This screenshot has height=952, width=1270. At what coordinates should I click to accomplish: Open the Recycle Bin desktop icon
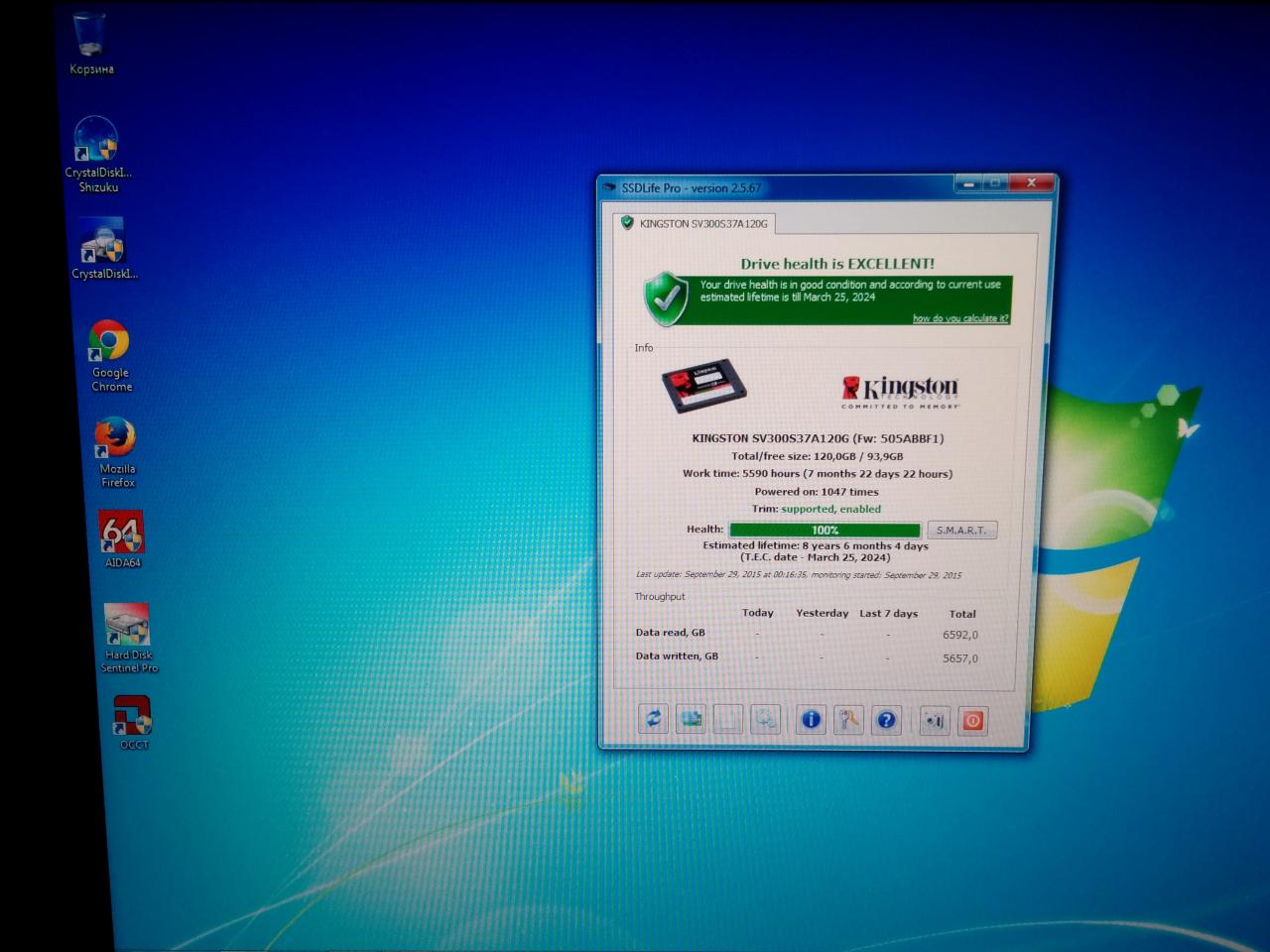pos(90,37)
